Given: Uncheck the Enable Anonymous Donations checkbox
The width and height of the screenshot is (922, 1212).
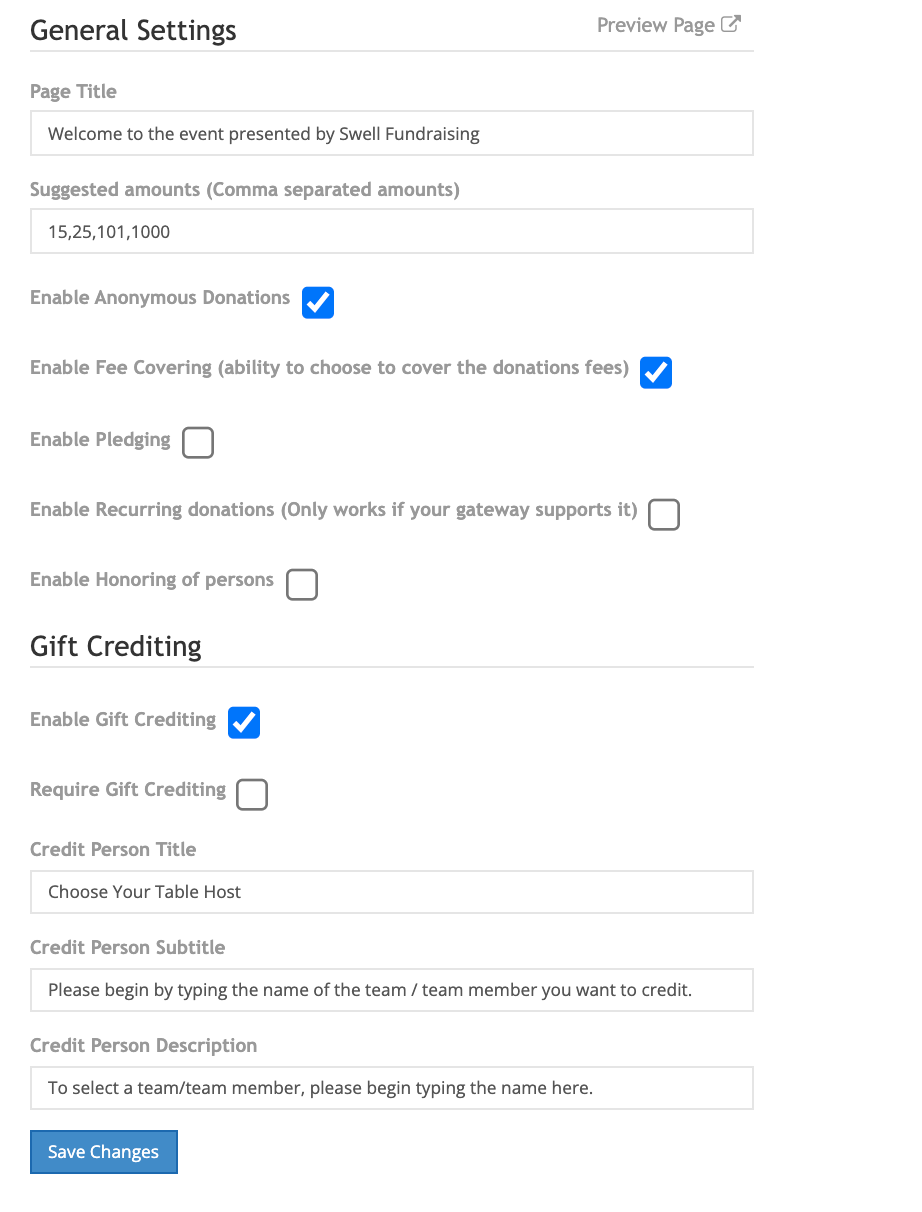Looking at the screenshot, I should [x=318, y=302].
